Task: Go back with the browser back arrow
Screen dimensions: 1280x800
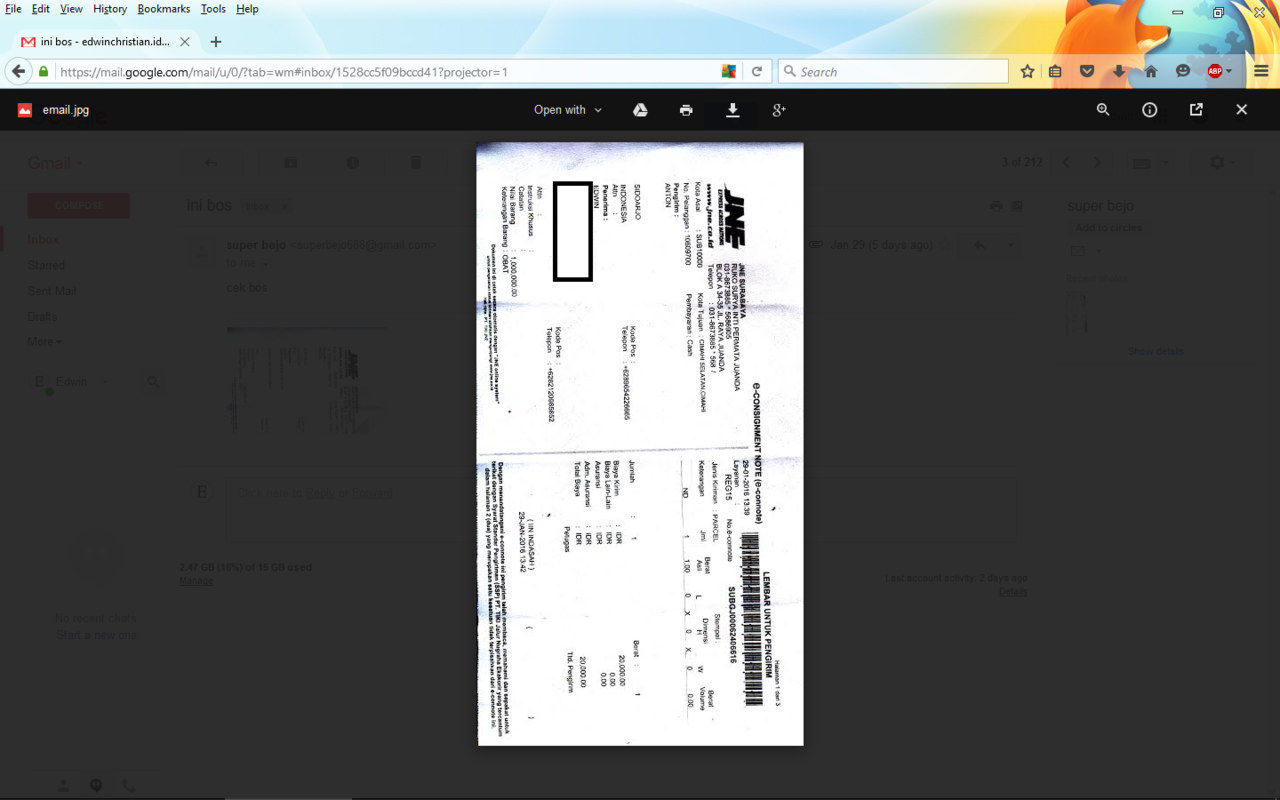Action: [18, 72]
